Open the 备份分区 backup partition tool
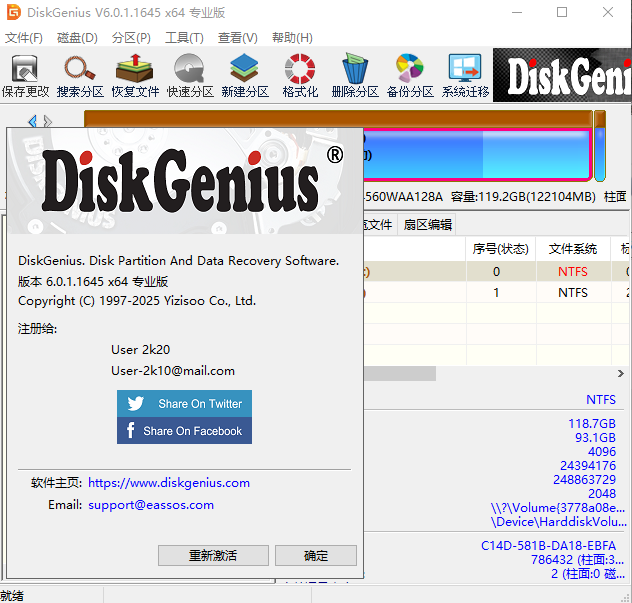The width and height of the screenshot is (632, 603). pyautogui.click(x=410, y=76)
